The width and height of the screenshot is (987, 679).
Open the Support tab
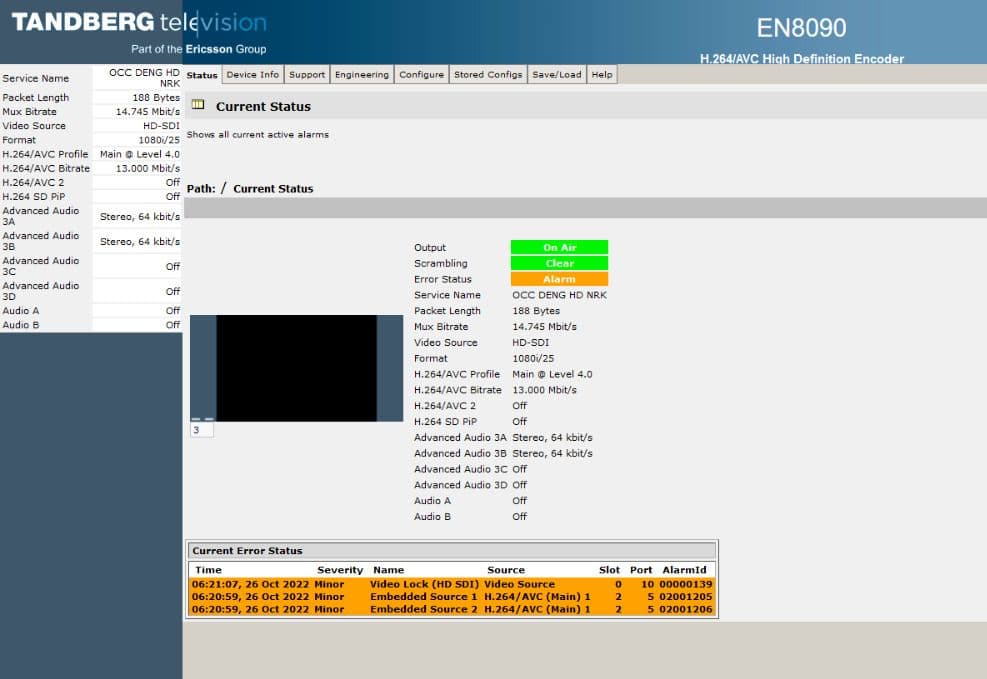tap(307, 73)
